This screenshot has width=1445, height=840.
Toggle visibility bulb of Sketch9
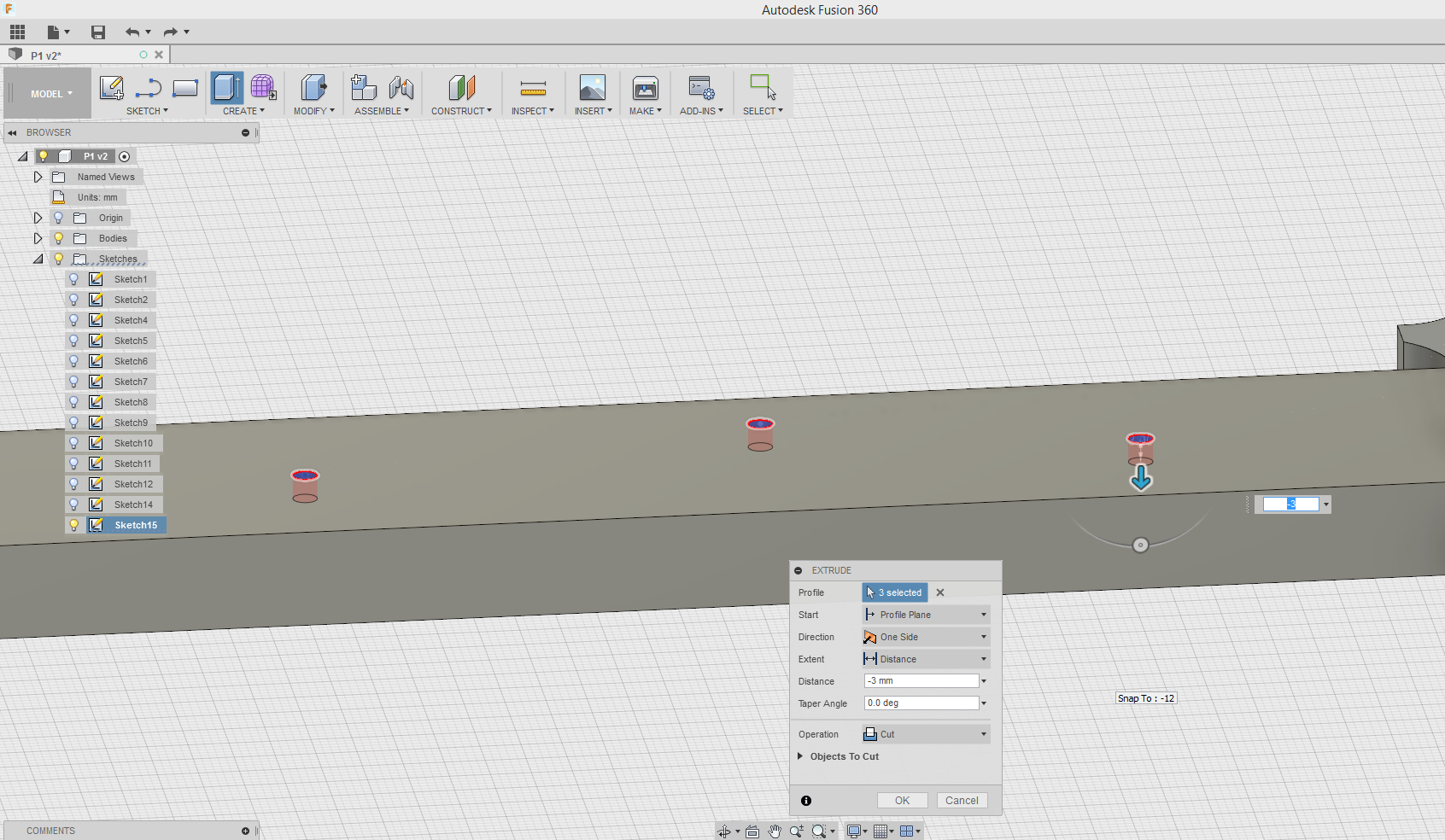[74, 423]
